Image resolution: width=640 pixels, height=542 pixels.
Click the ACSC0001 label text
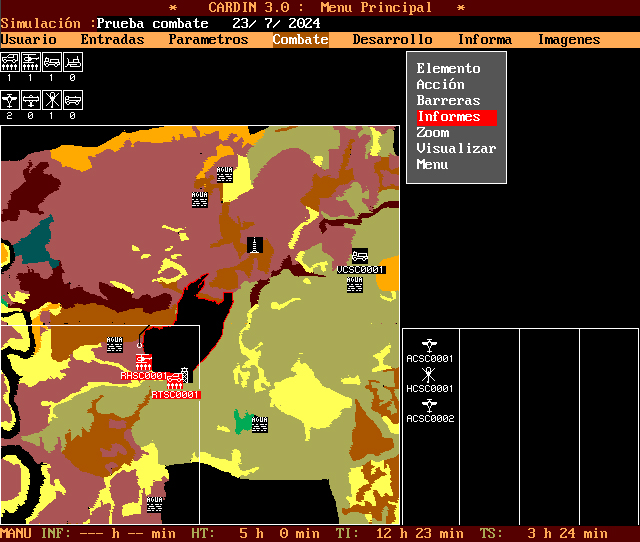coord(430,359)
